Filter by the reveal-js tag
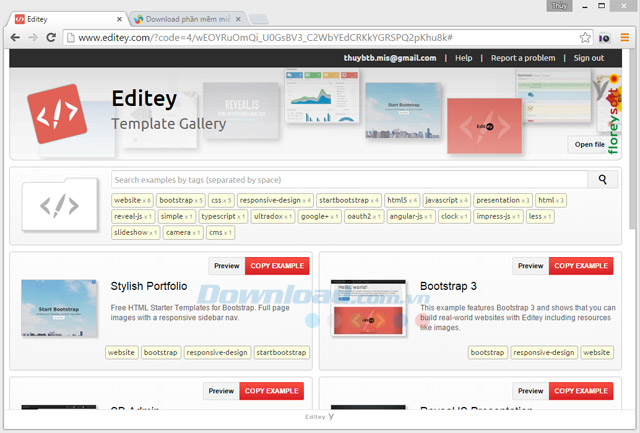640x433 pixels. 133,216
